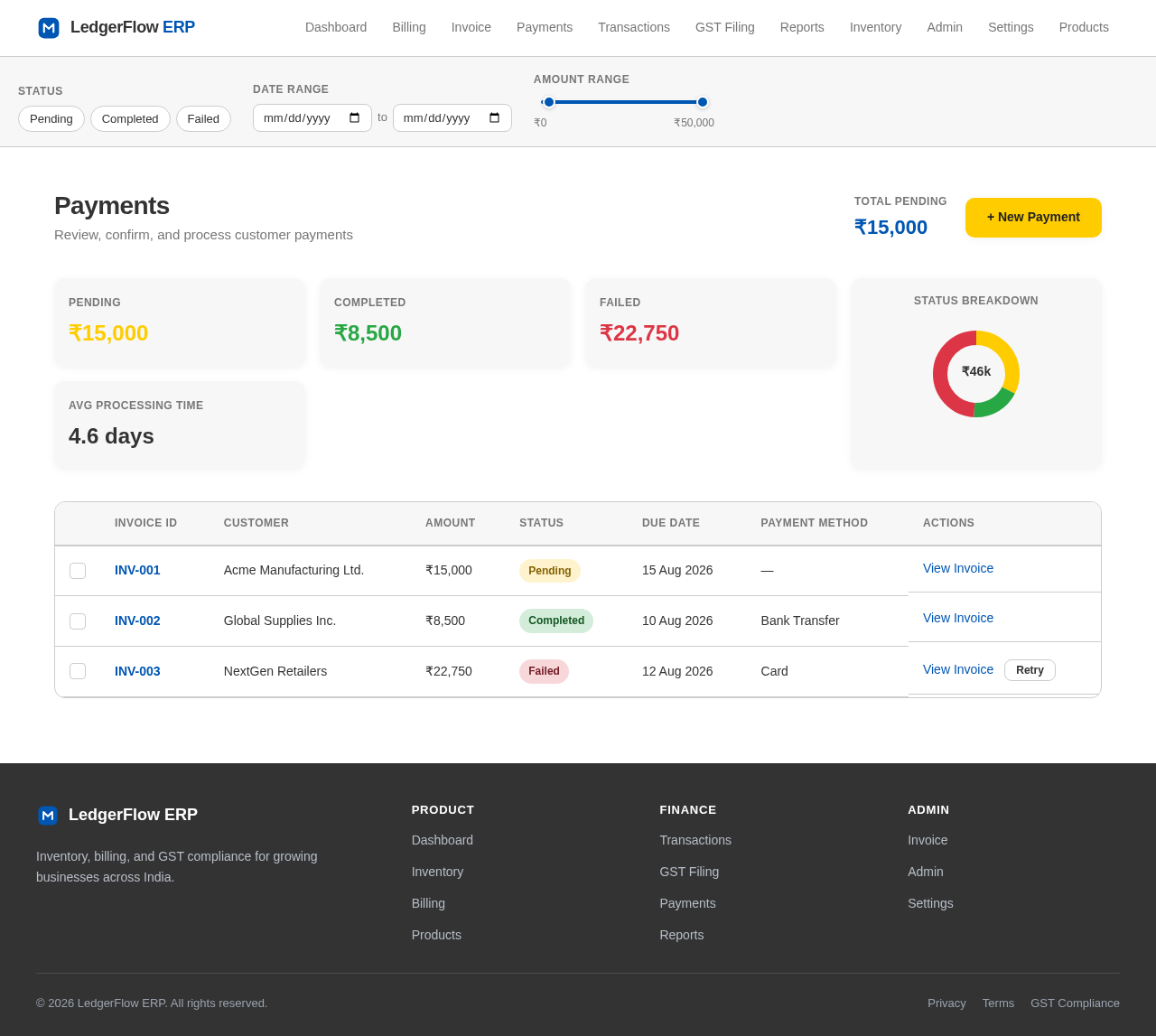Open footer Products link
Viewport: 1156px width, 1036px height.
(436, 935)
